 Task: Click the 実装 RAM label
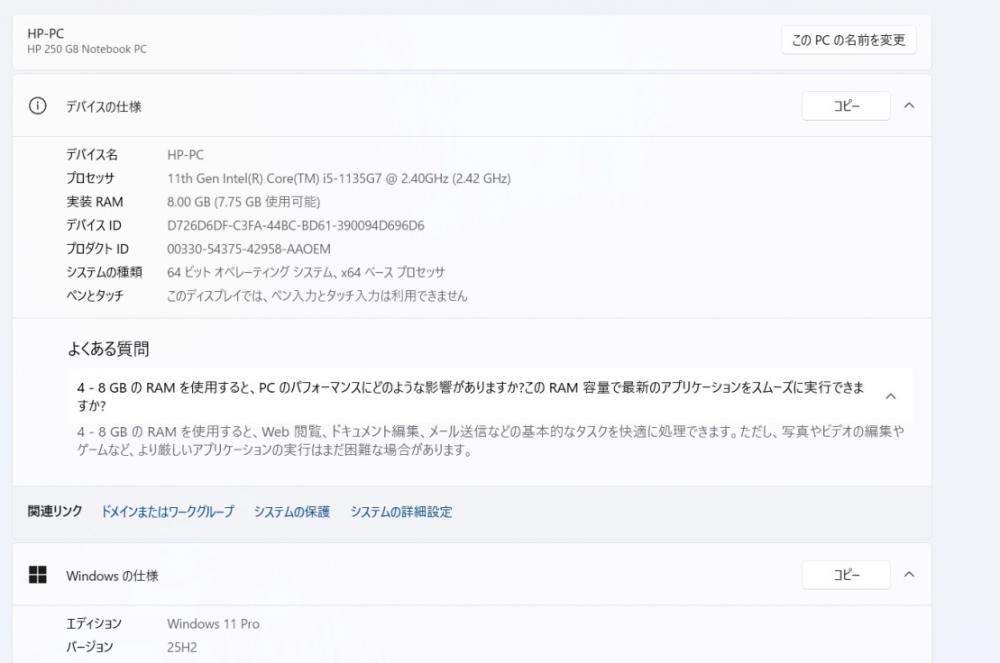coord(95,202)
